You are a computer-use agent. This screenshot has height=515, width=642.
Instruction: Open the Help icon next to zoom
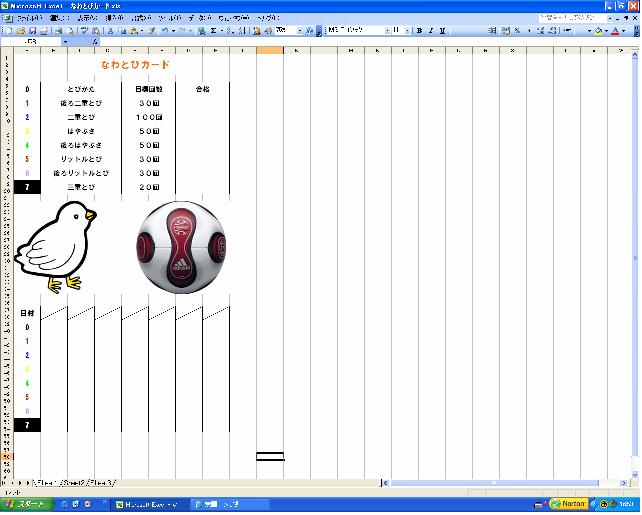pyautogui.click(x=310, y=31)
